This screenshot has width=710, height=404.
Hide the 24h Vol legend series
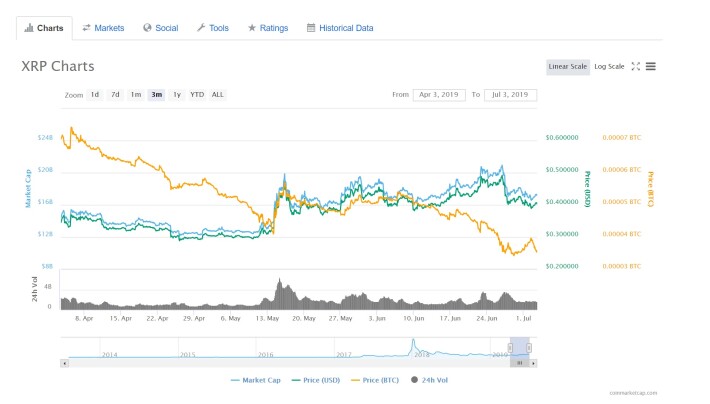[429, 380]
